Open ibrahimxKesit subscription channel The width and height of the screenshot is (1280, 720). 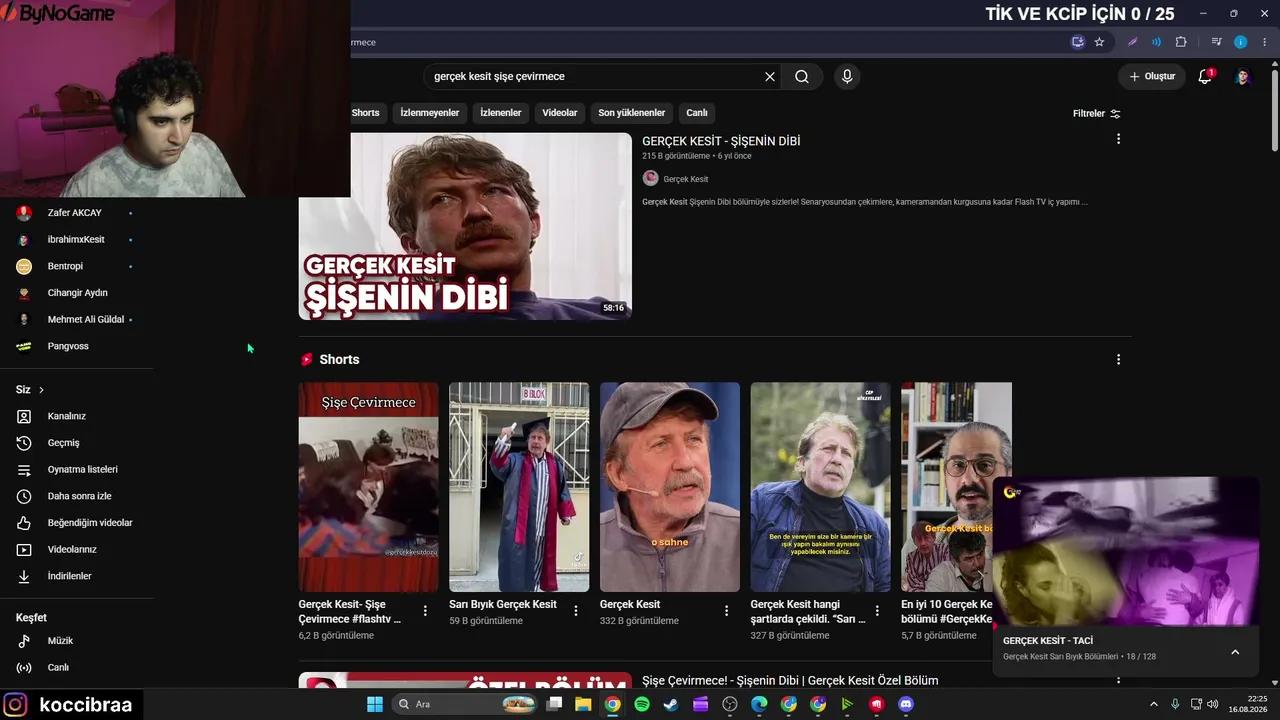(77, 240)
